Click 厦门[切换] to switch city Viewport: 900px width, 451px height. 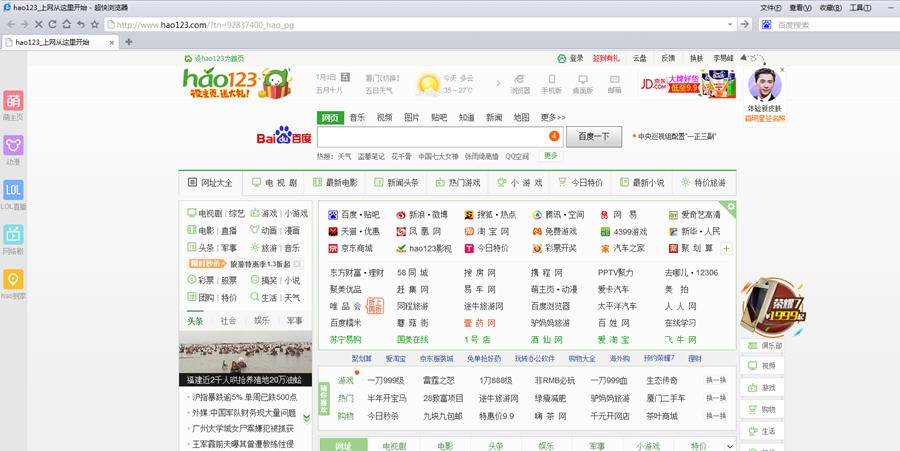tap(382, 77)
